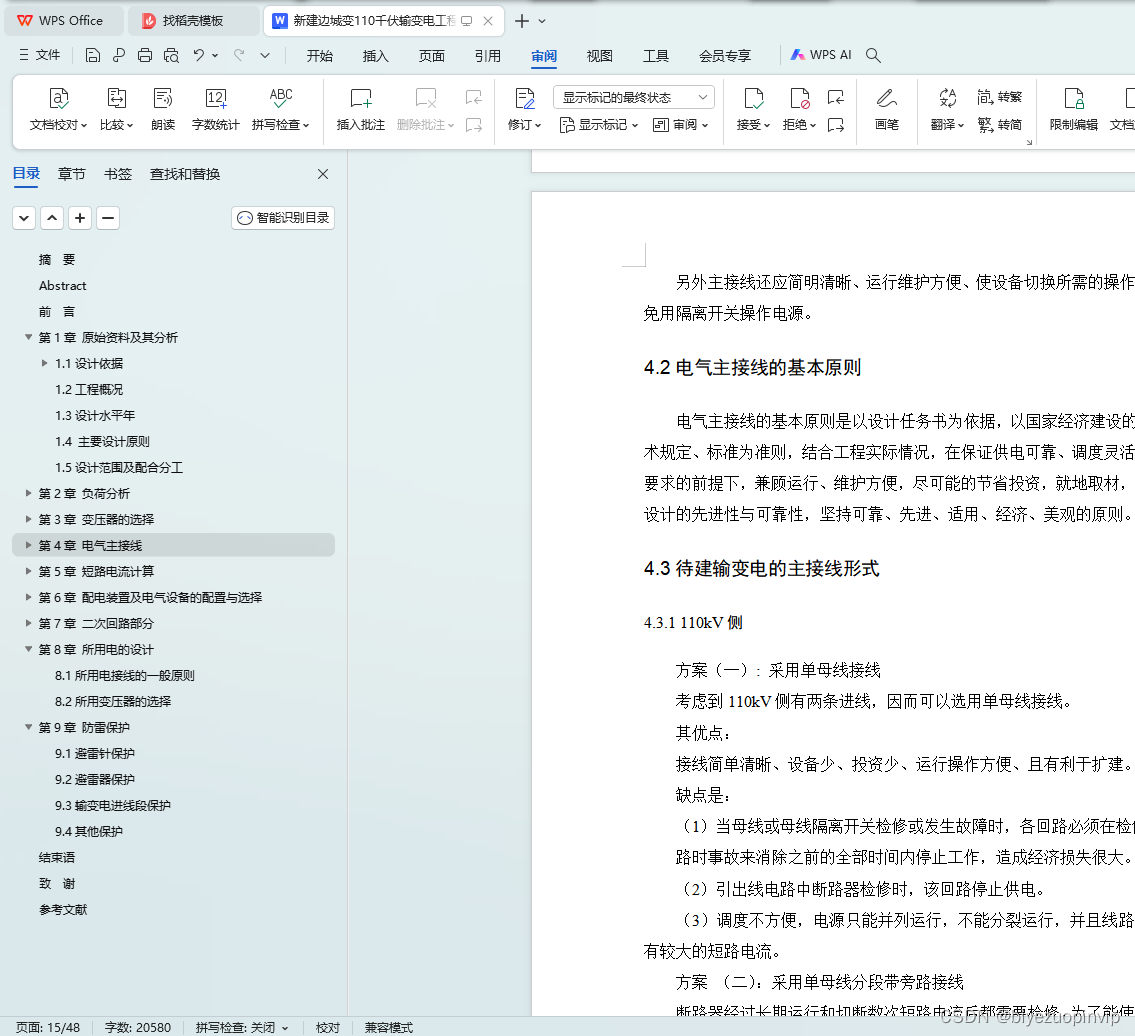Viewport: 1135px width, 1036px height.
Task: Jump to 参考文献 in outline
Action: coord(63,909)
